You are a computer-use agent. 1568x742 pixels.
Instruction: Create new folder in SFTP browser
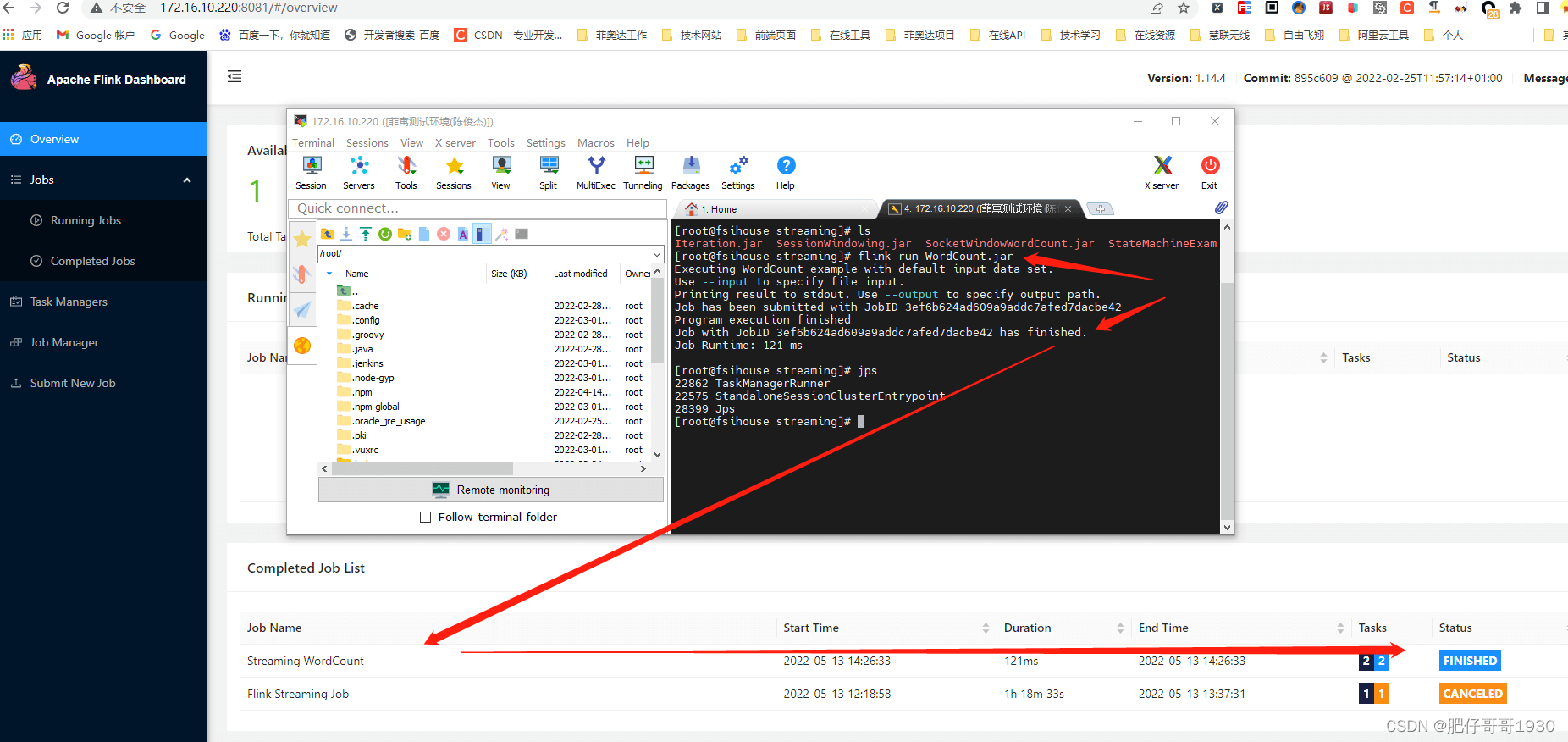click(x=405, y=234)
